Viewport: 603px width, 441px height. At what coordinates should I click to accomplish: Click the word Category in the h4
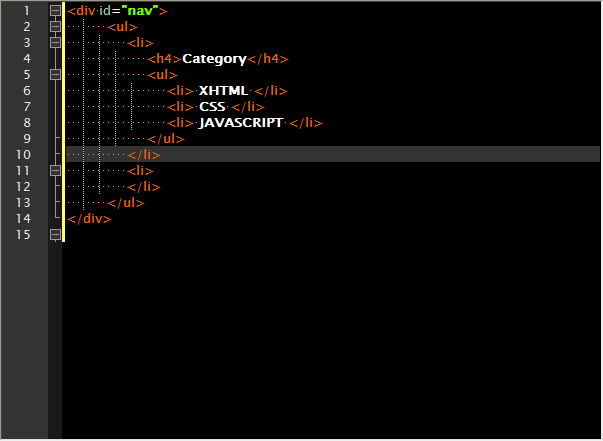point(214,59)
